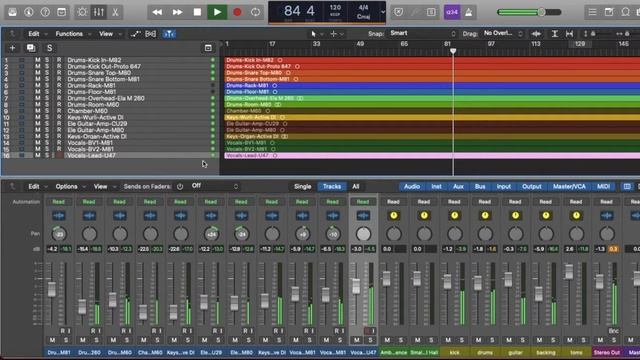
Task: Open the Tracks area Functions menu
Action: click(69, 34)
